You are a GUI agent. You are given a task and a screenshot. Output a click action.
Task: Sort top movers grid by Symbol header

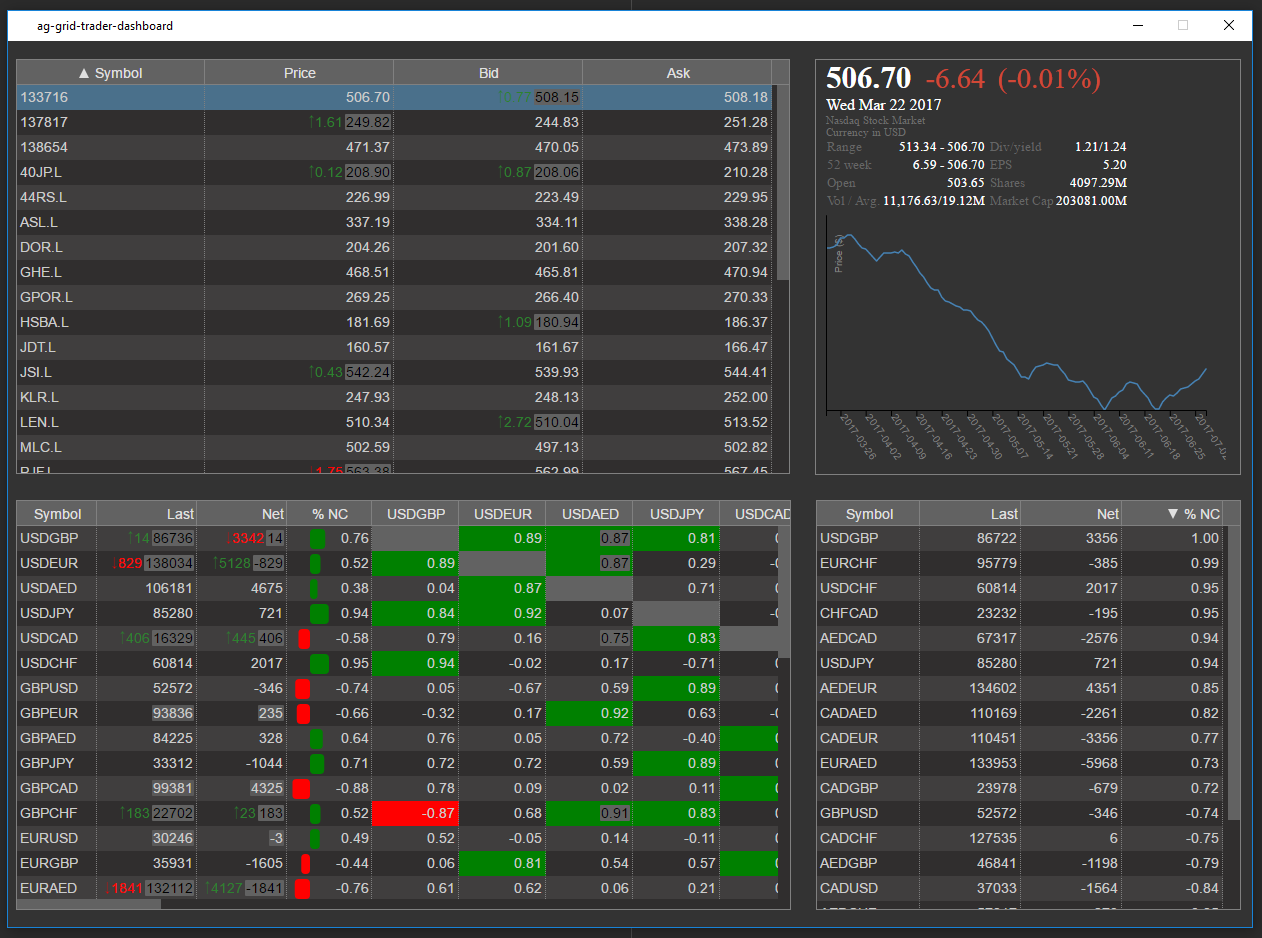click(869, 514)
